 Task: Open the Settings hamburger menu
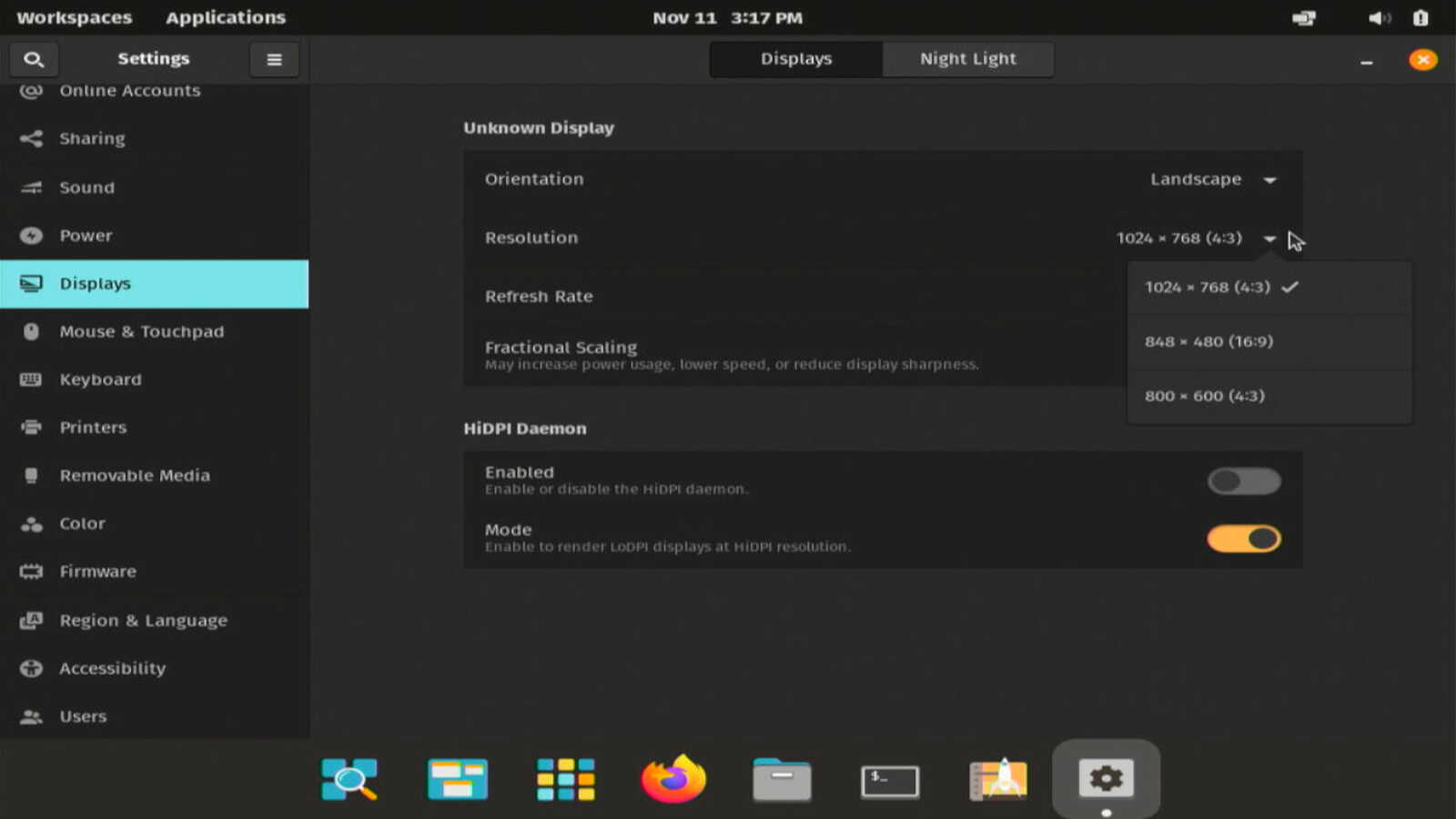(274, 59)
